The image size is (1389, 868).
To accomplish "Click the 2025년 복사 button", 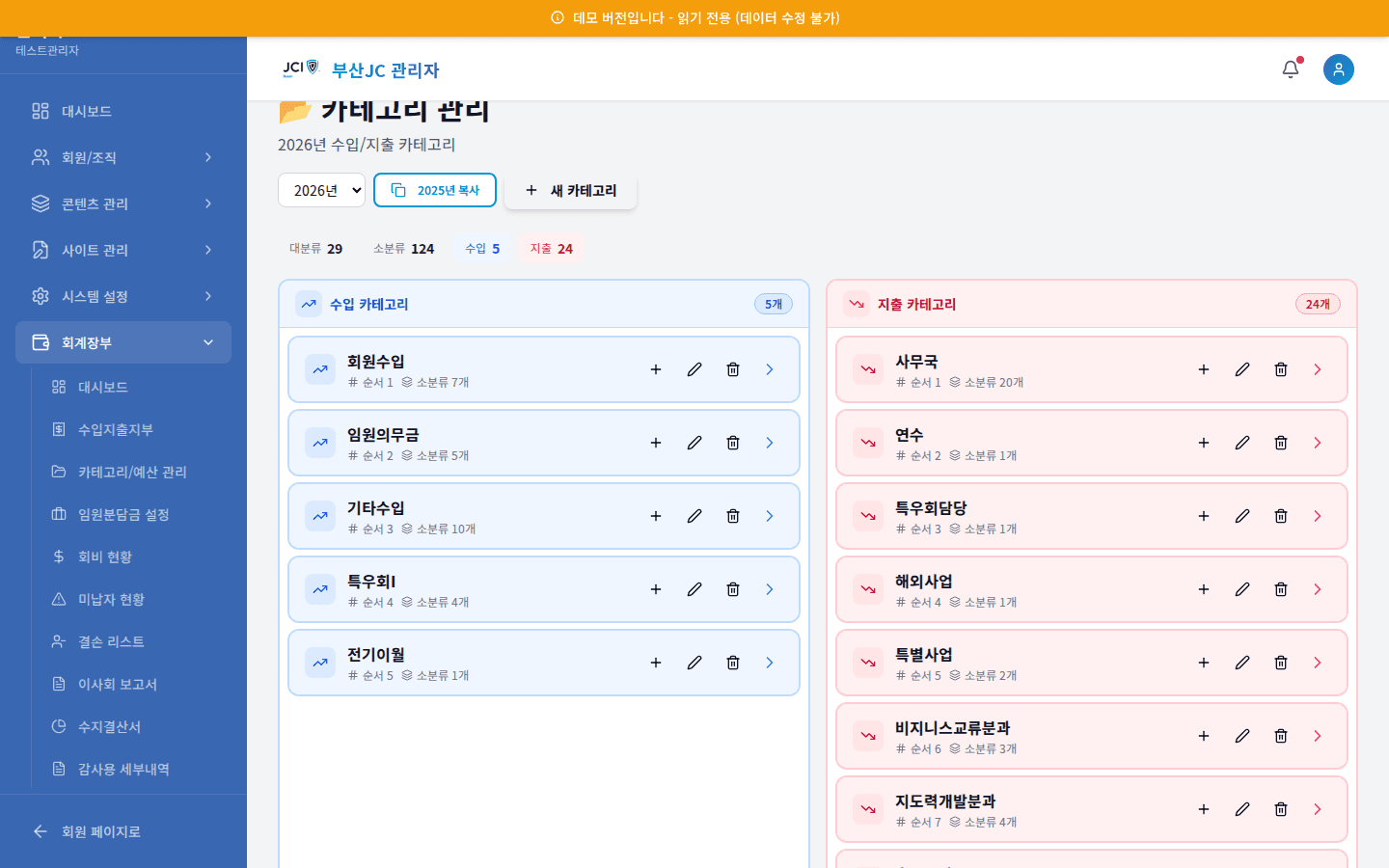I will point(435,190).
